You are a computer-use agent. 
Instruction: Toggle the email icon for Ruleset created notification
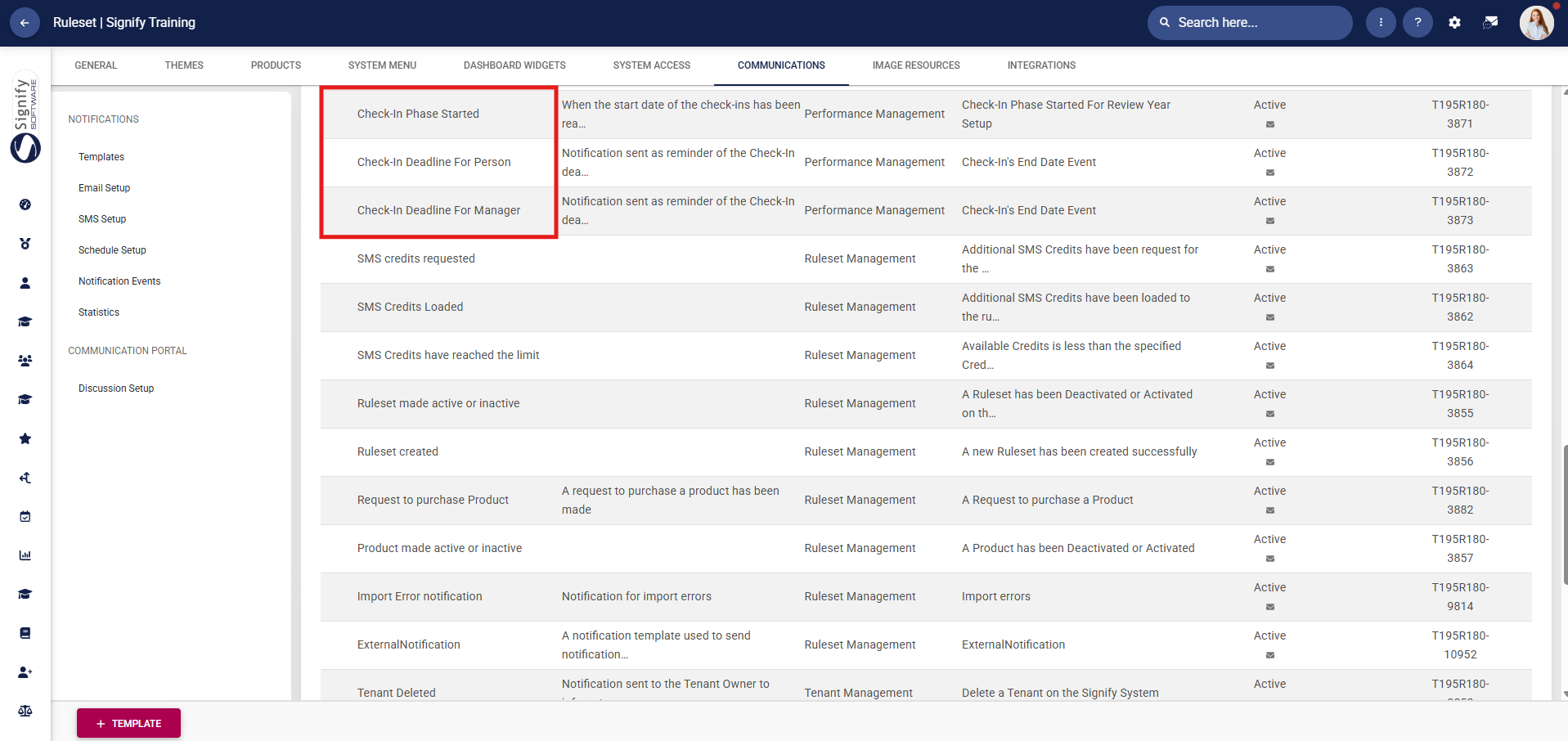click(x=1269, y=462)
